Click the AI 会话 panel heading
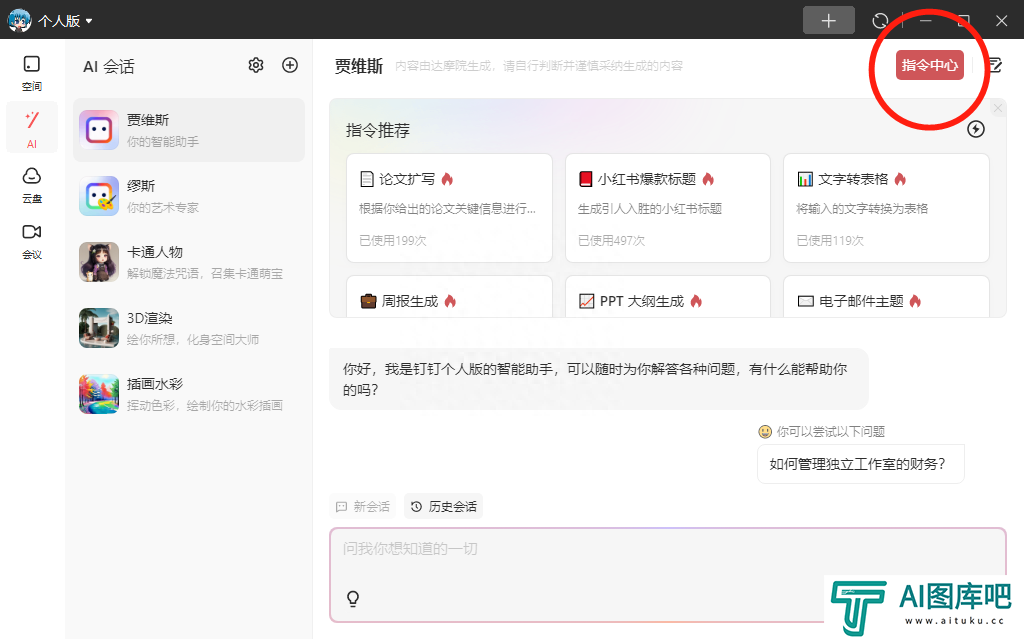The height and width of the screenshot is (640, 1024). pyautogui.click(x=109, y=67)
